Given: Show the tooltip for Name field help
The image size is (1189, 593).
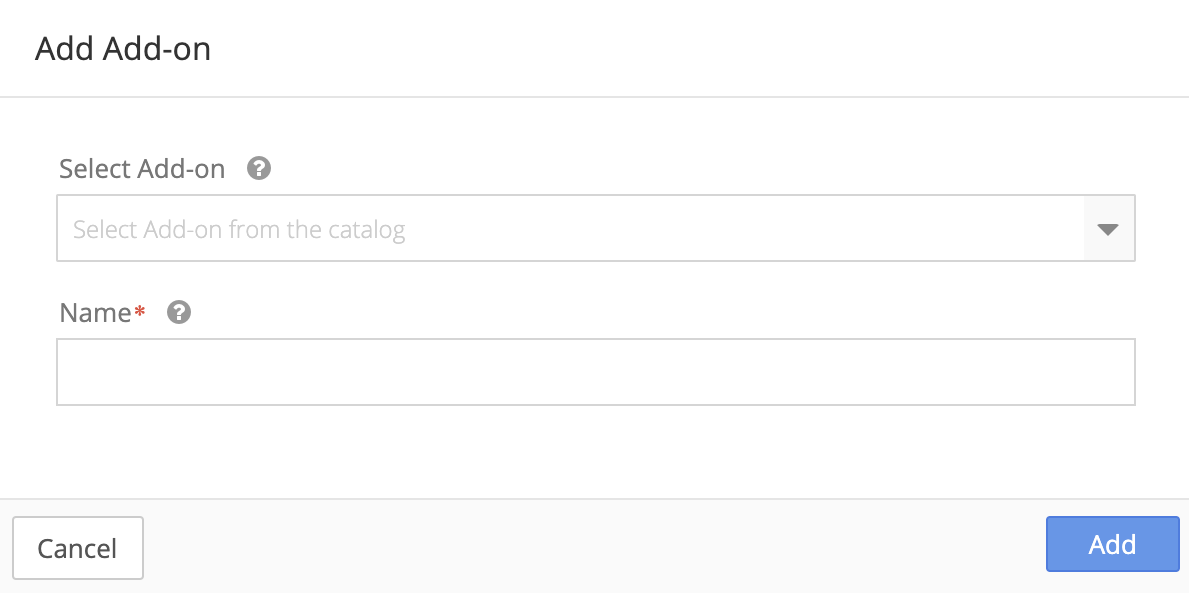Looking at the screenshot, I should (179, 312).
